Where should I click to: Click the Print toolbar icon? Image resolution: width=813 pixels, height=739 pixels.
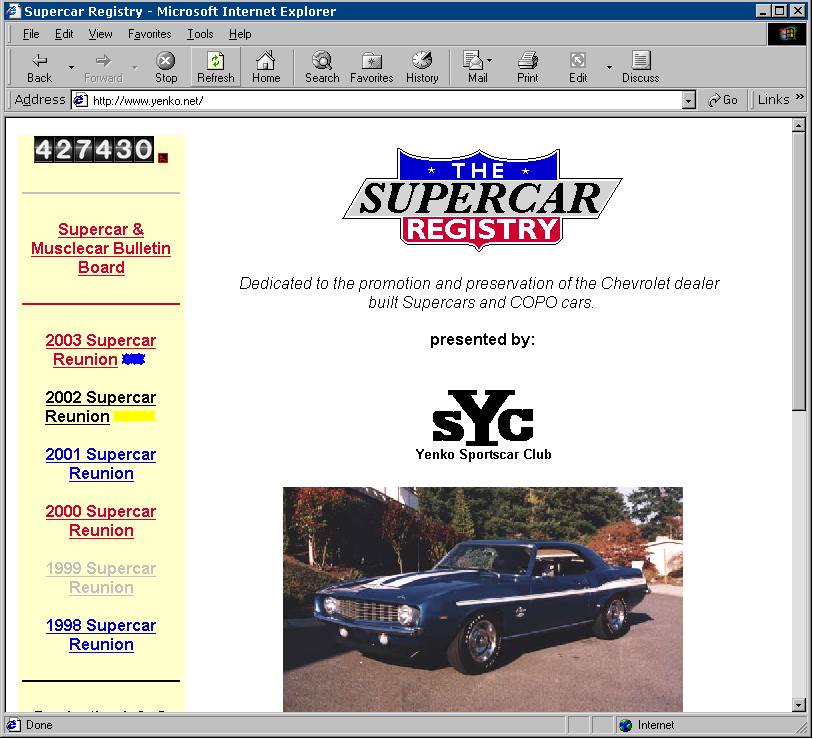pos(528,60)
